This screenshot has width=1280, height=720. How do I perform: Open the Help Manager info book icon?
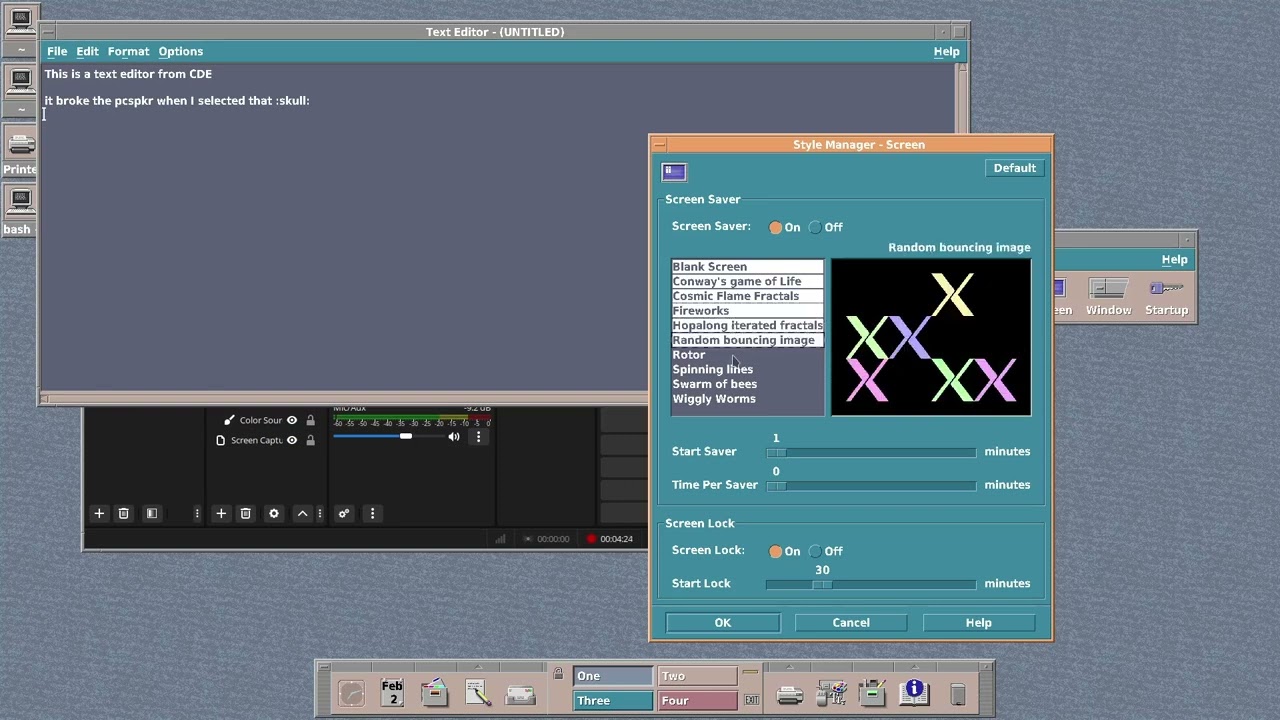[x=914, y=693]
